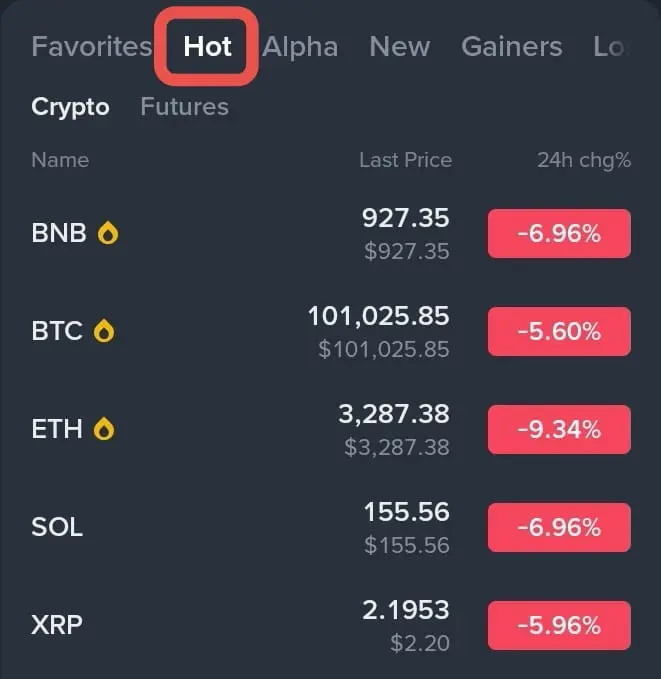Click XRP's -5.96% change badge
The image size is (661, 679).
click(x=559, y=626)
